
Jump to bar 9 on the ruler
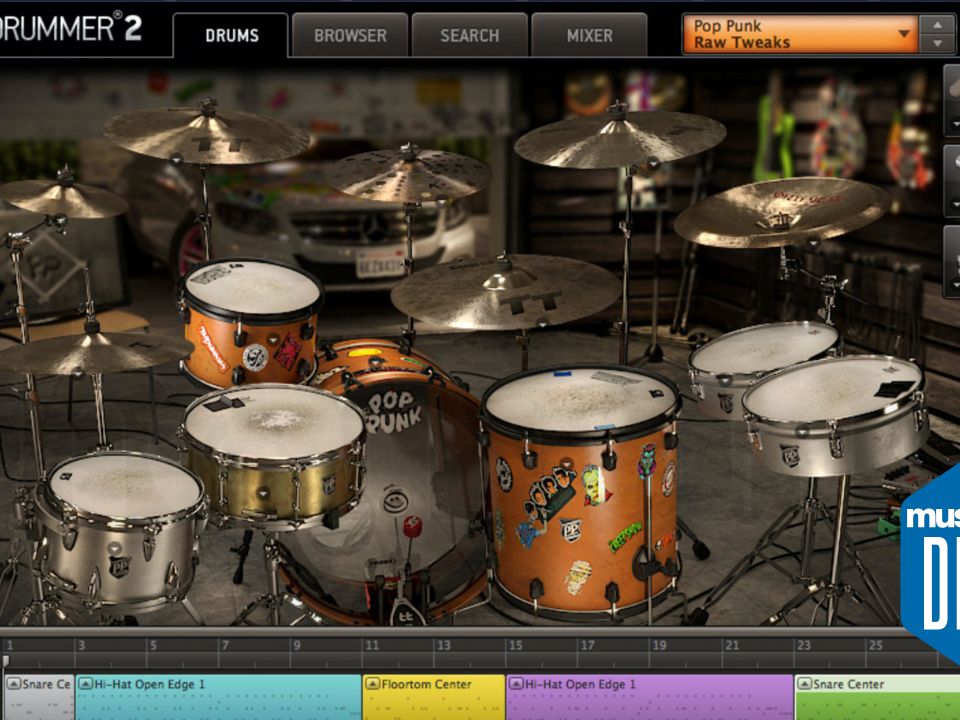297,645
